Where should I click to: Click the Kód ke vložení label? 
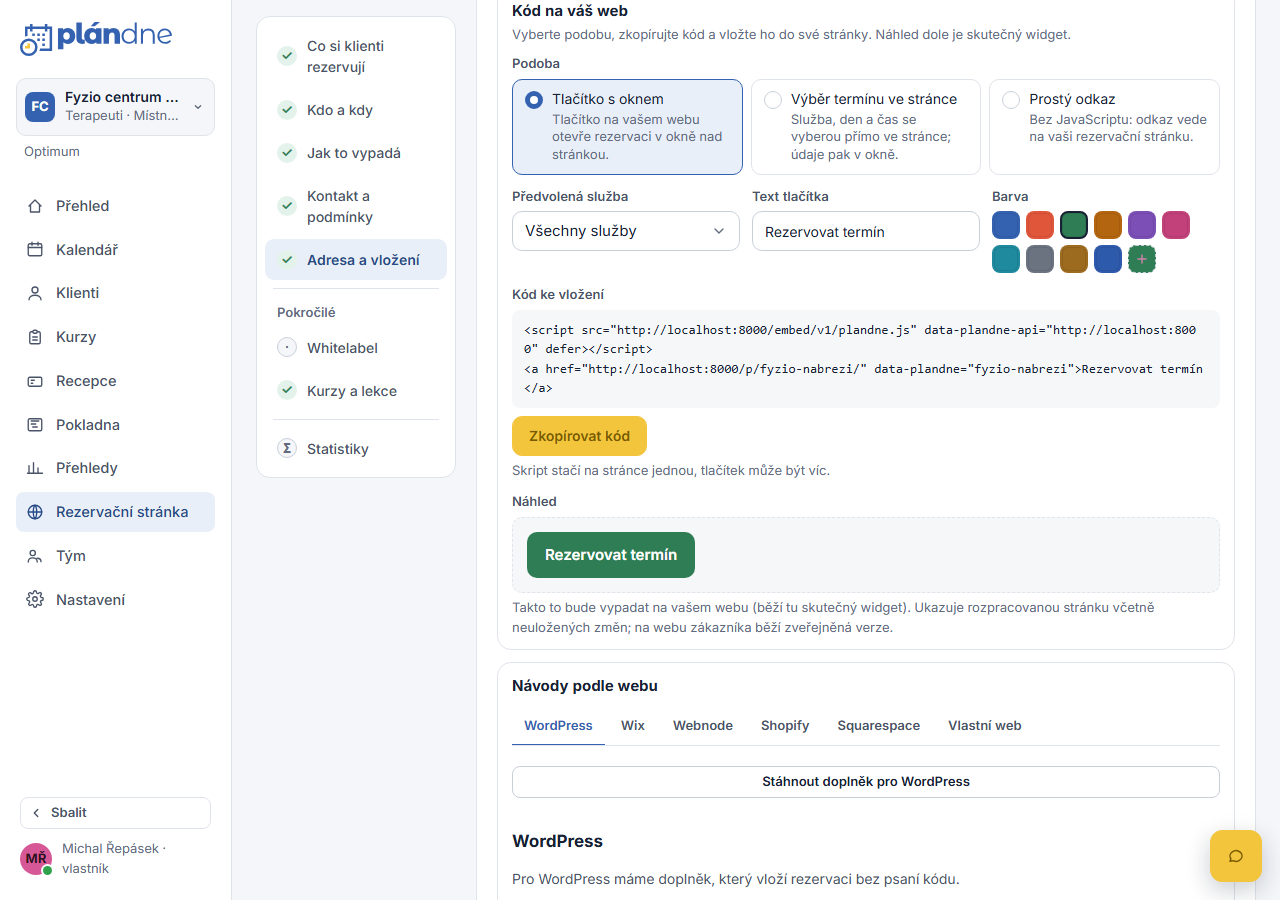tap(558, 294)
